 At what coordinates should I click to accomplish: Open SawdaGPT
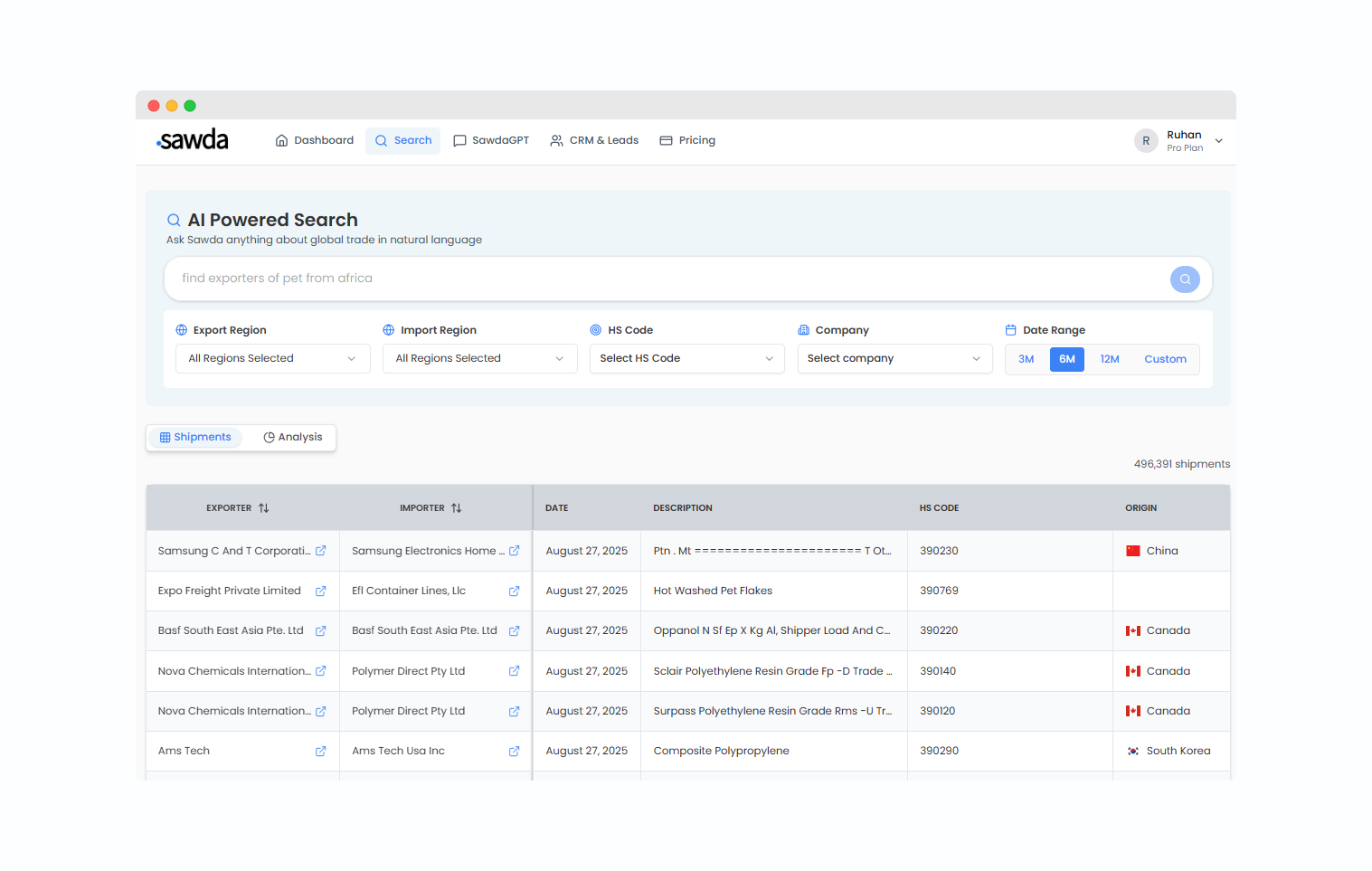tap(491, 140)
